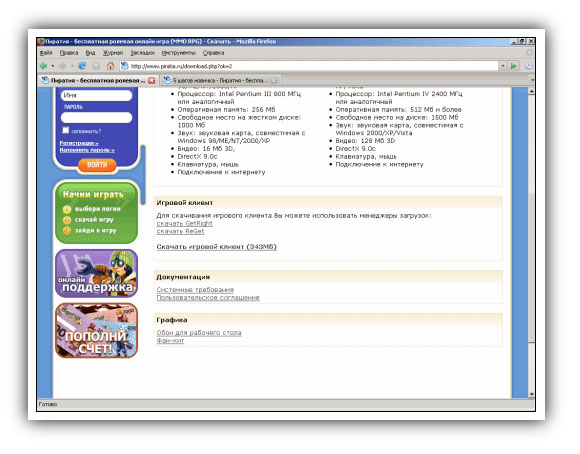Viewport: 580px width, 454px height.
Task: Click the throbber icon in menu bar
Action: click(529, 53)
